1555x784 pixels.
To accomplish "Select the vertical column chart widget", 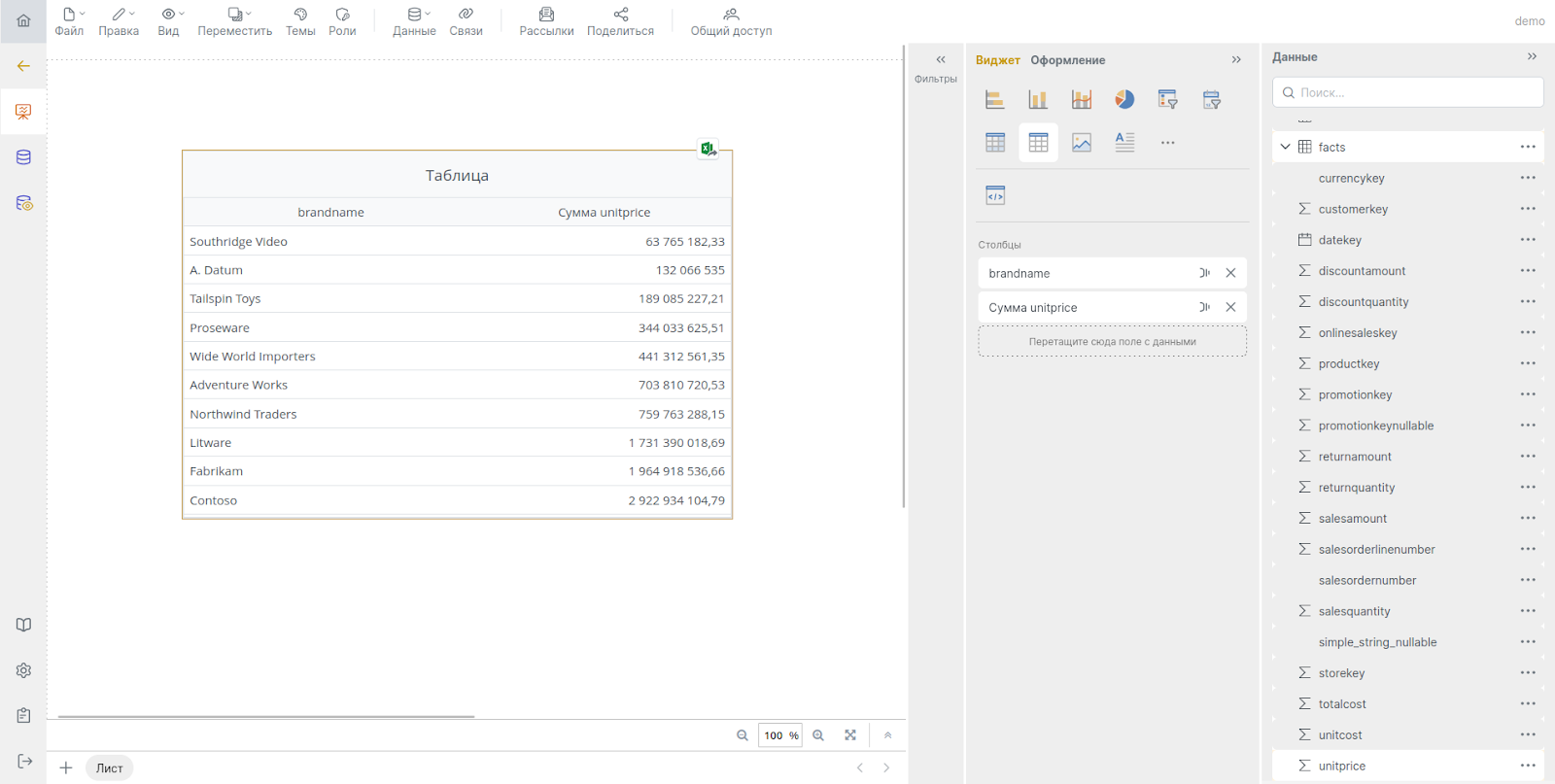I will coord(1038,99).
